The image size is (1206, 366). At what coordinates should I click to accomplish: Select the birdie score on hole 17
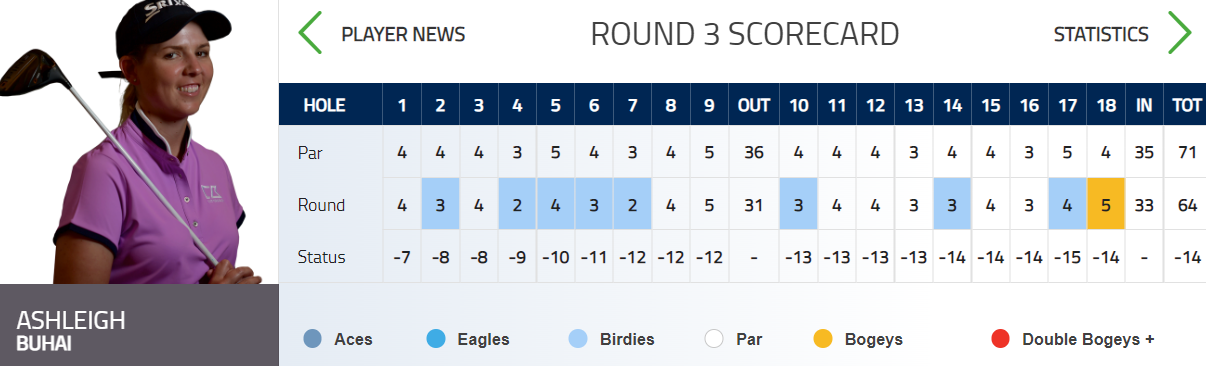1068,205
